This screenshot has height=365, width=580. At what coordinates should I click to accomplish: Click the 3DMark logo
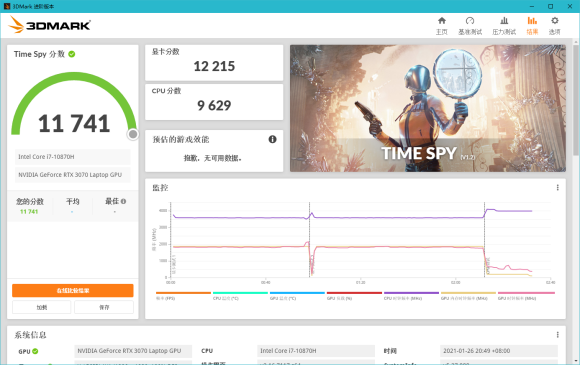(x=49, y=25)
